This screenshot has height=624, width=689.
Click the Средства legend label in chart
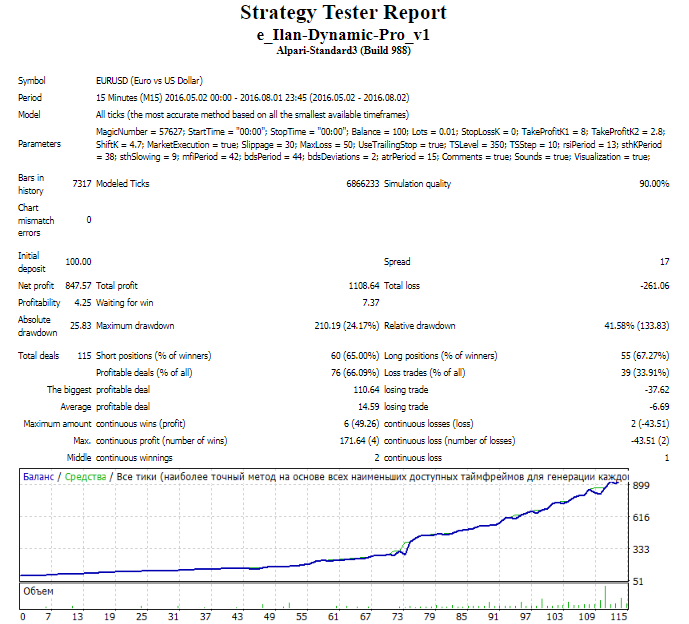(84, 477)
